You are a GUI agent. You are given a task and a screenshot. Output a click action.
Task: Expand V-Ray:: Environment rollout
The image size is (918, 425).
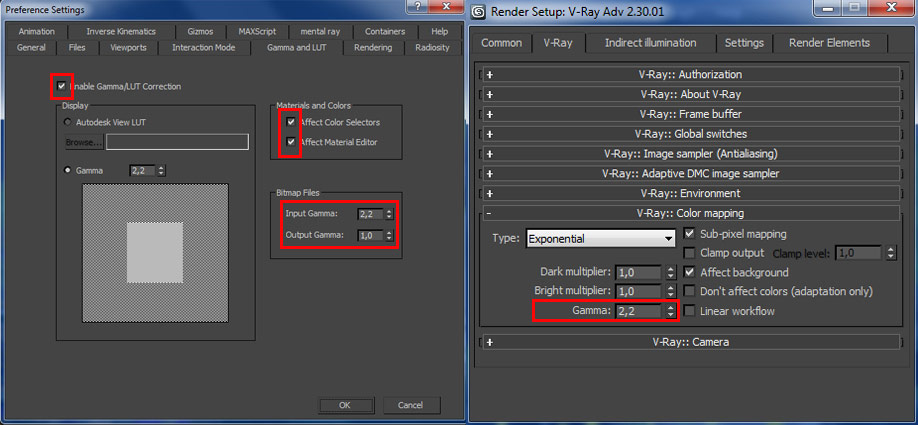(x=690, y=193)
